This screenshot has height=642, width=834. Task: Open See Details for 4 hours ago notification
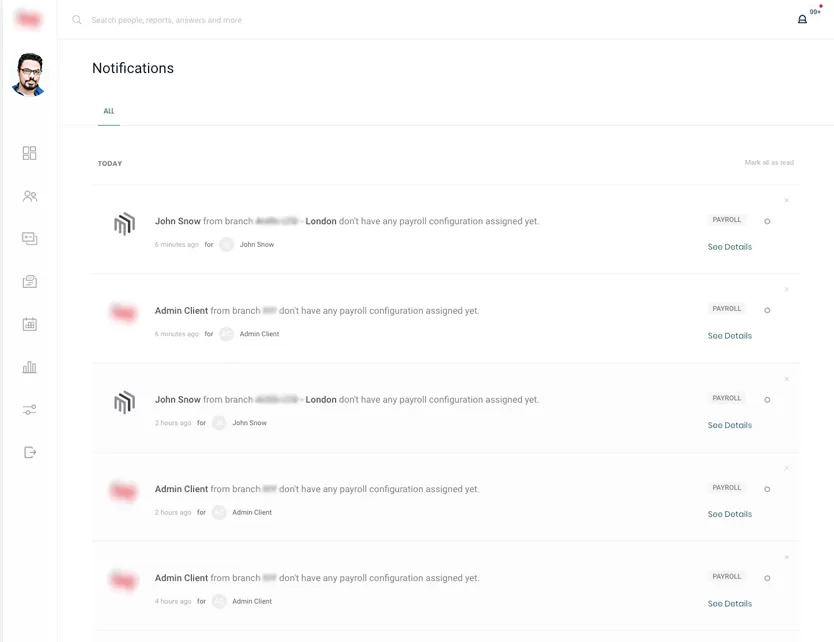pos(729,604)
